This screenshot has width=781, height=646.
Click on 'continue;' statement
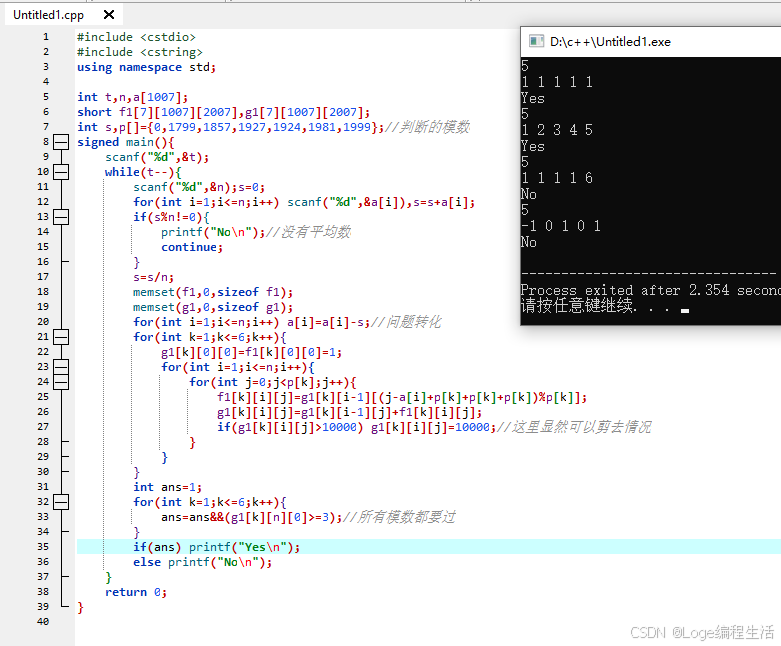[192, 247]
